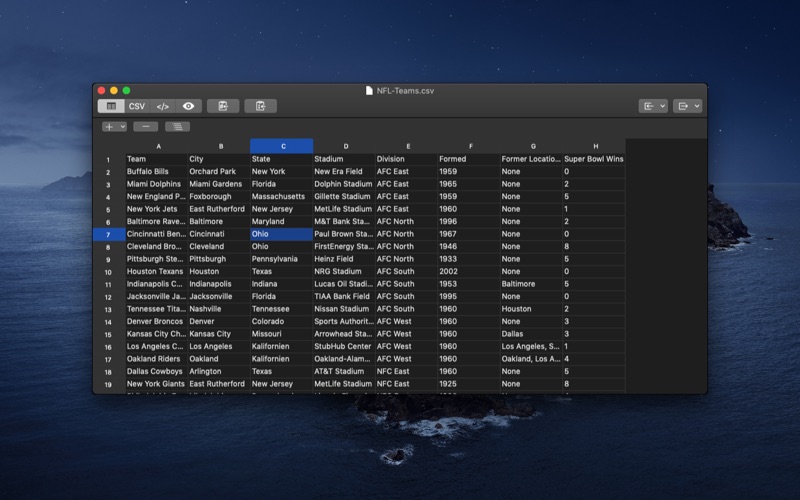Click the Baltimore former location cell
This screenshot has width=800, height=500.
[x=531, y=284]
